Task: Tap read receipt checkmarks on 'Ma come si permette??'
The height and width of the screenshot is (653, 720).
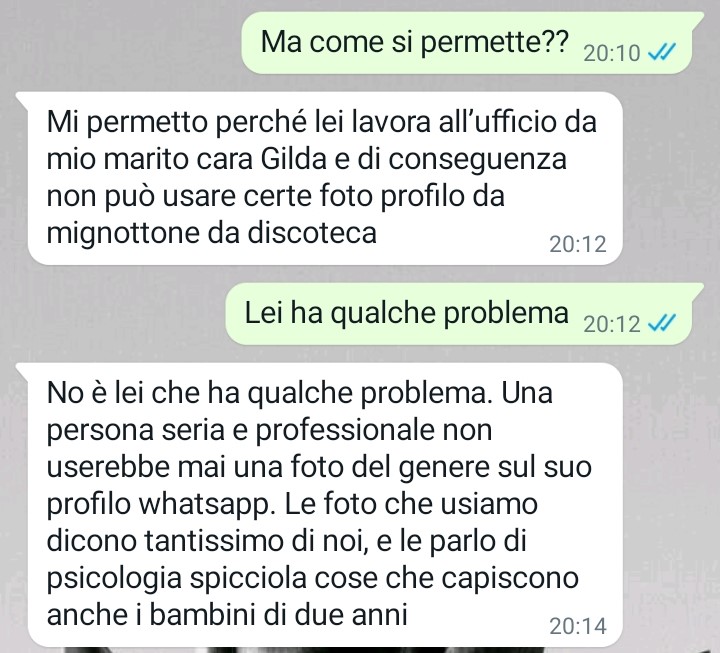Action: 661,52
